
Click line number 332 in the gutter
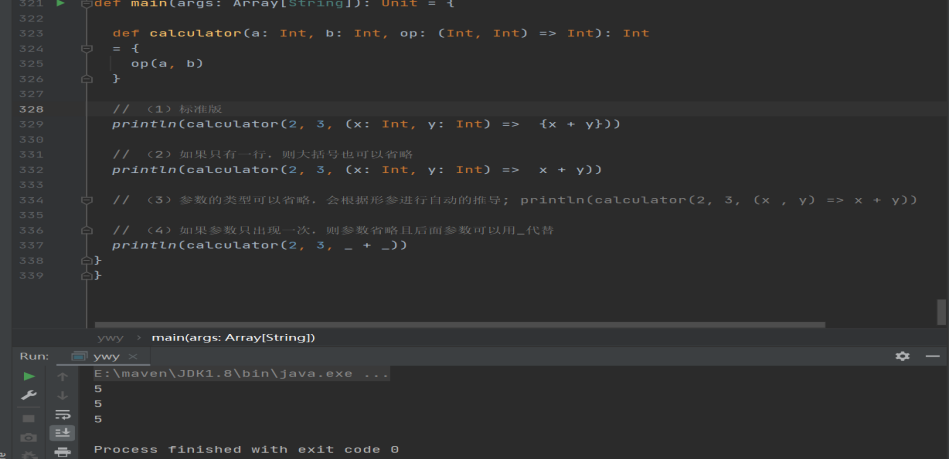(x=32, y=170)
